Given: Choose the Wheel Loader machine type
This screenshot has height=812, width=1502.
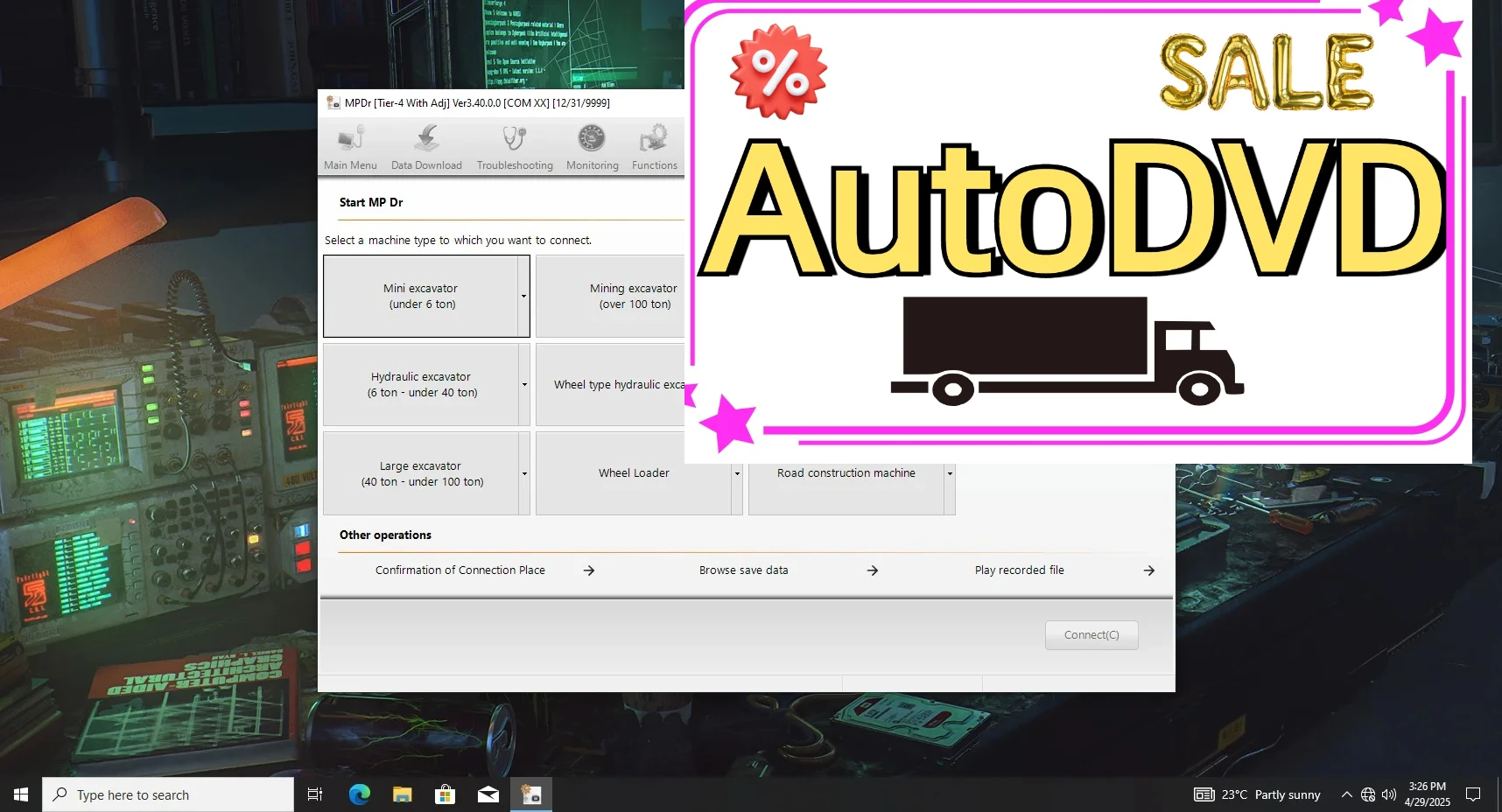Looking at the screenshot, I should tap(634, 473).
